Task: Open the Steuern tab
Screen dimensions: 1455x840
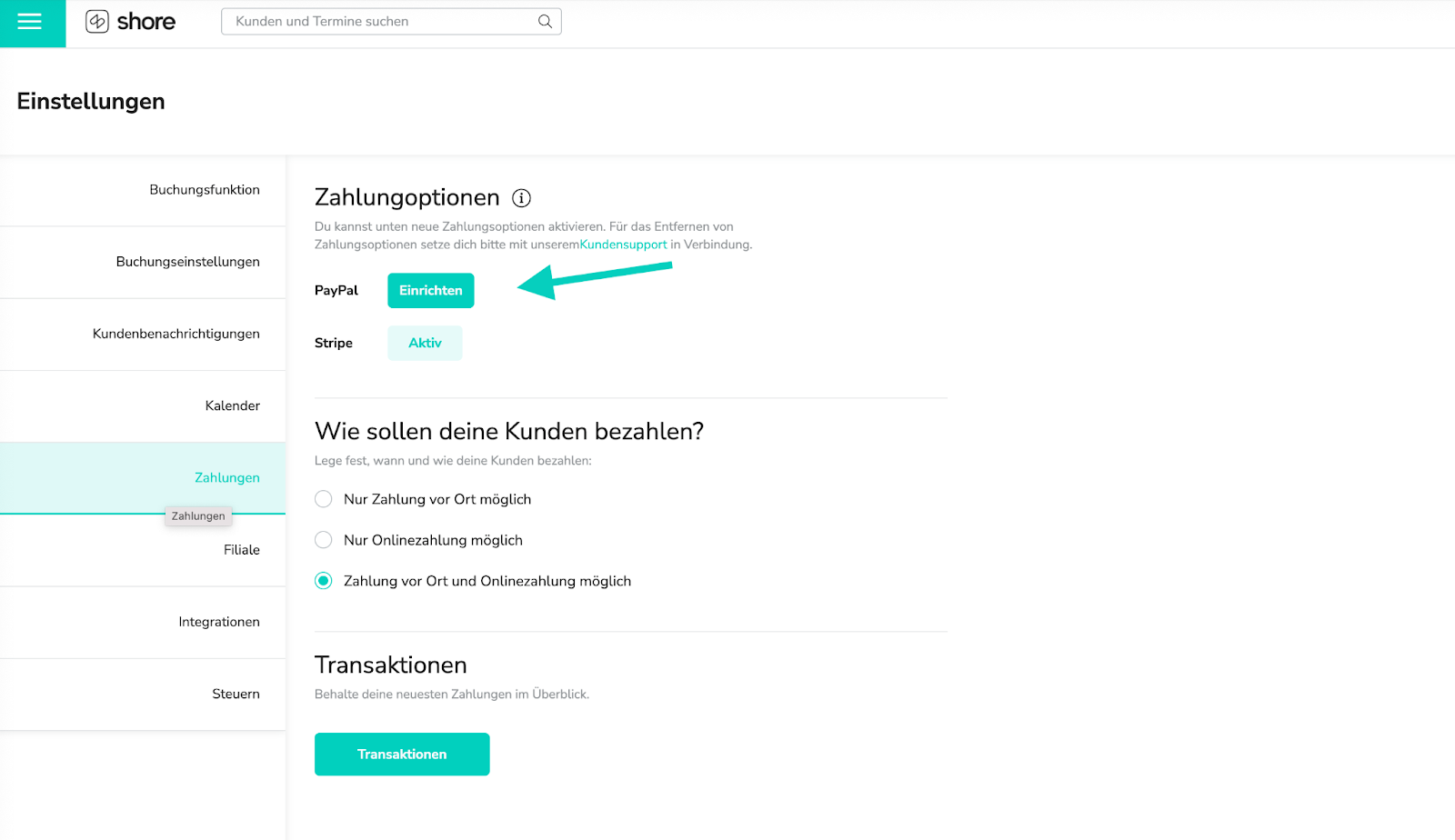Action: point(143,694)
